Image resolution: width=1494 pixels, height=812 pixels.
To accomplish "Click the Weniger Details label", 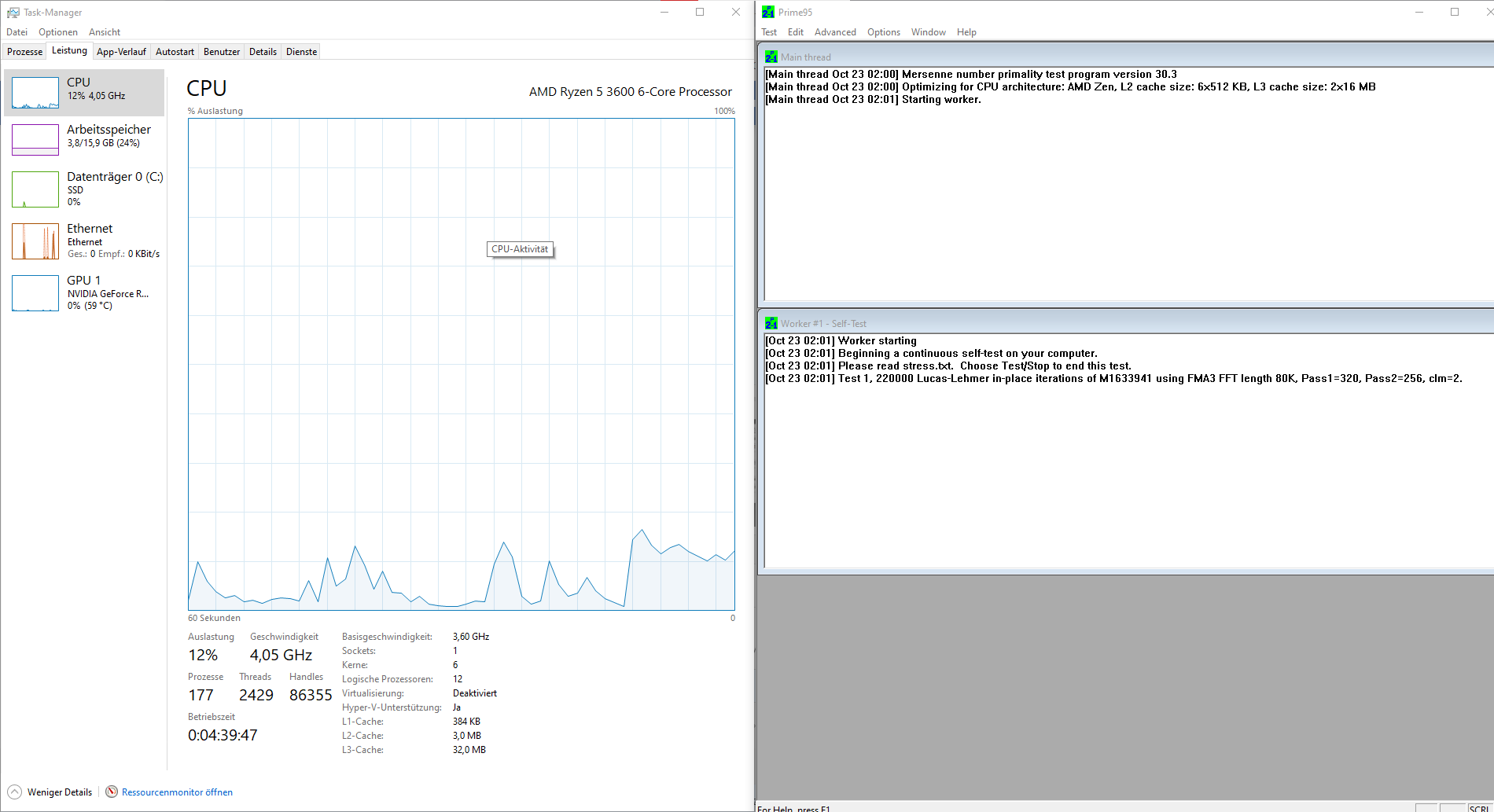I will (60, 792).
